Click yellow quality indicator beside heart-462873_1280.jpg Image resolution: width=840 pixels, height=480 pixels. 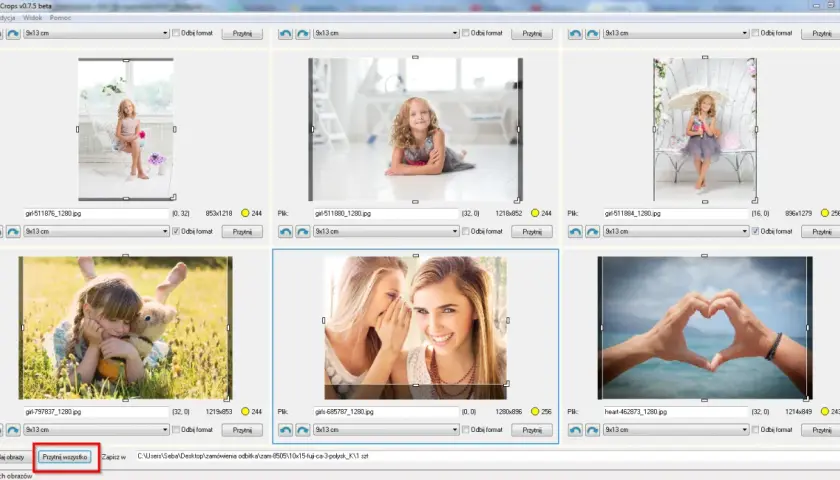(825, 411)
